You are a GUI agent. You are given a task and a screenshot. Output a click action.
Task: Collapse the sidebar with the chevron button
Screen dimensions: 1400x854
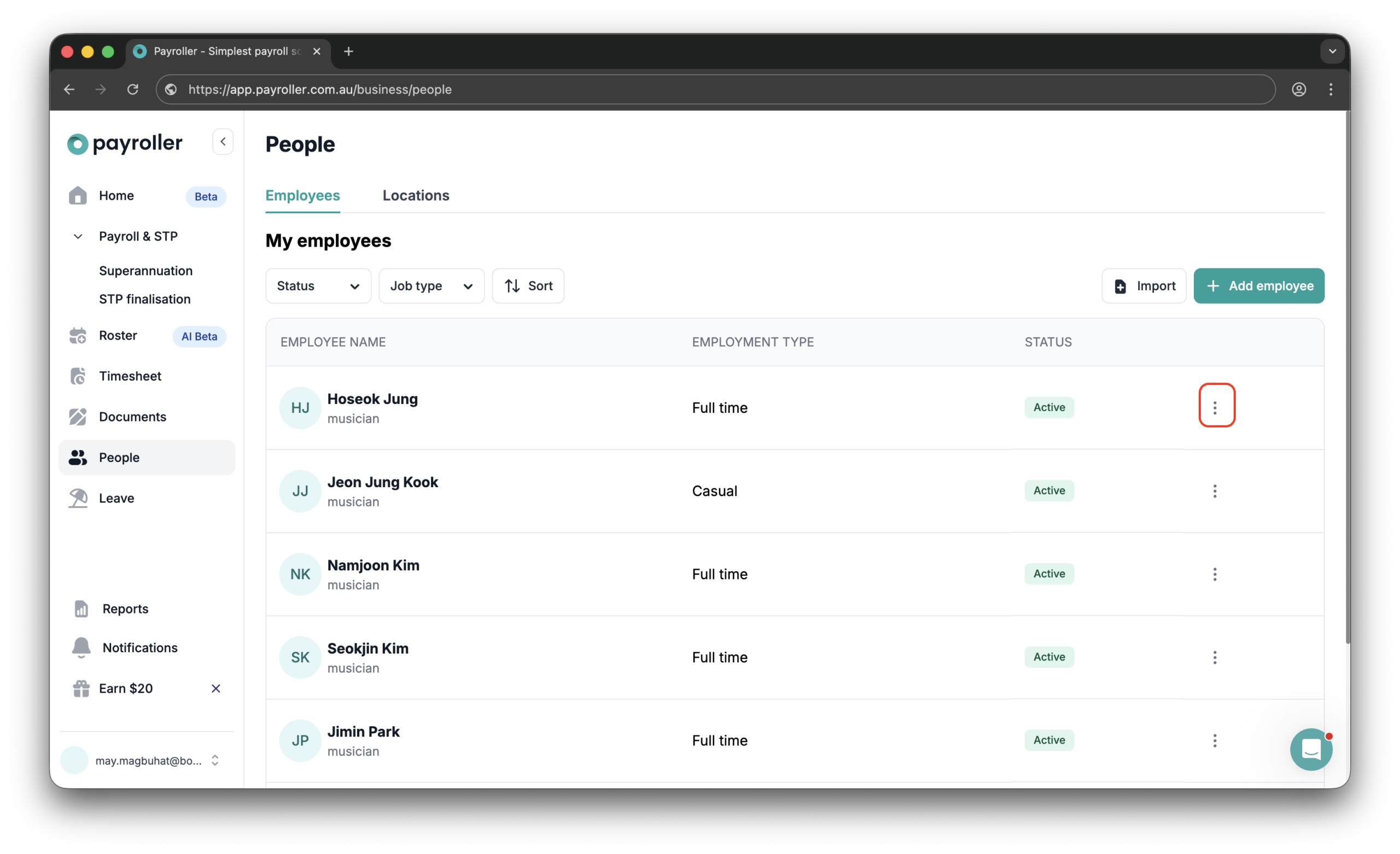(223, 142)
